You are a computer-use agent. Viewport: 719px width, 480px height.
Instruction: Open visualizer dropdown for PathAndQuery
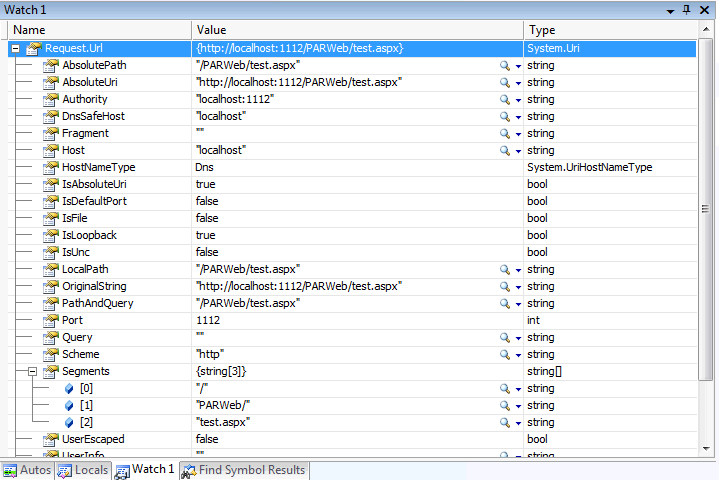pyautogui.click(x=518, y=304)
